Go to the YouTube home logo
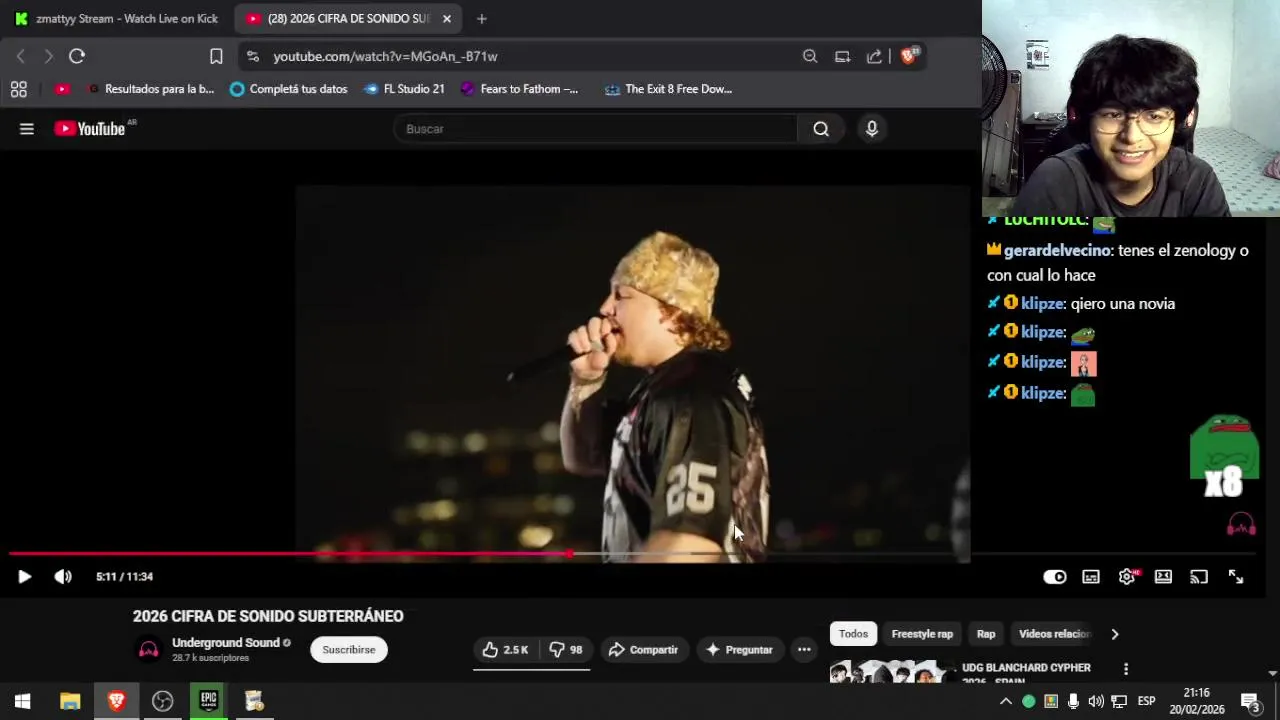This screenshot has width=1280, height=720. 90,128
